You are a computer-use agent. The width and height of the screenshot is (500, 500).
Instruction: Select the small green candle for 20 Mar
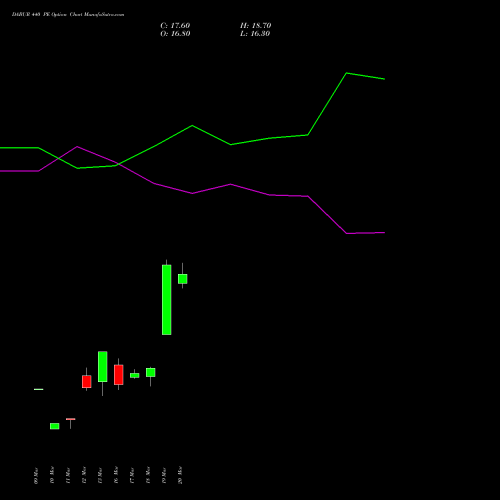pos(183,279)
